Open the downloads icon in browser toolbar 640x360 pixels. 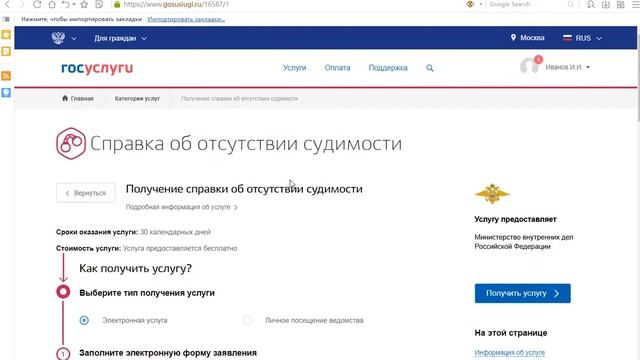606,4
